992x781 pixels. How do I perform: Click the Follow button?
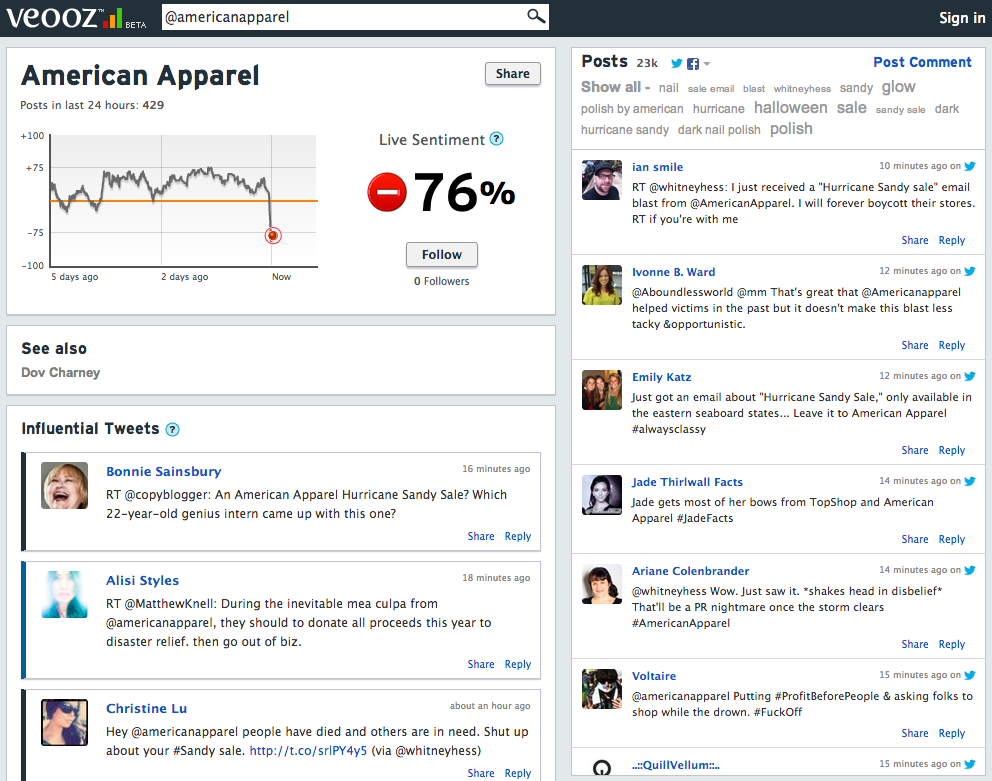pyautogui.click(x=442, y=254)
